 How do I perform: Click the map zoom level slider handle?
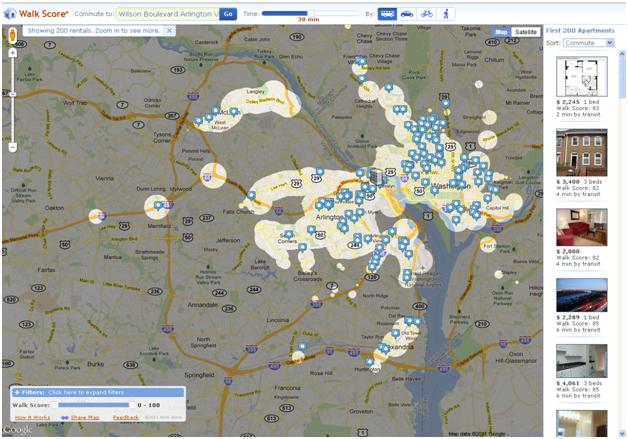tap(13, 94)
